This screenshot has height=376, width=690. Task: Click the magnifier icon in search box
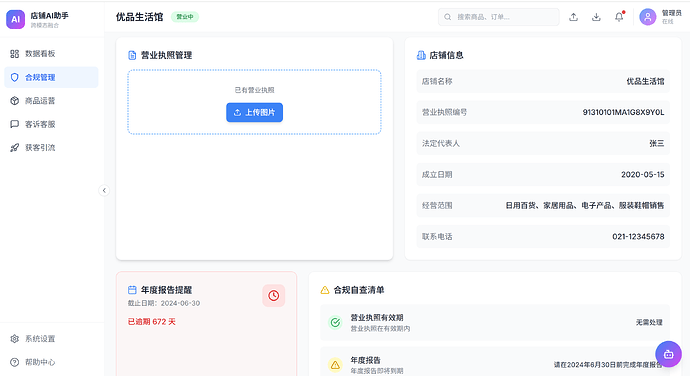tap(448, 17)
